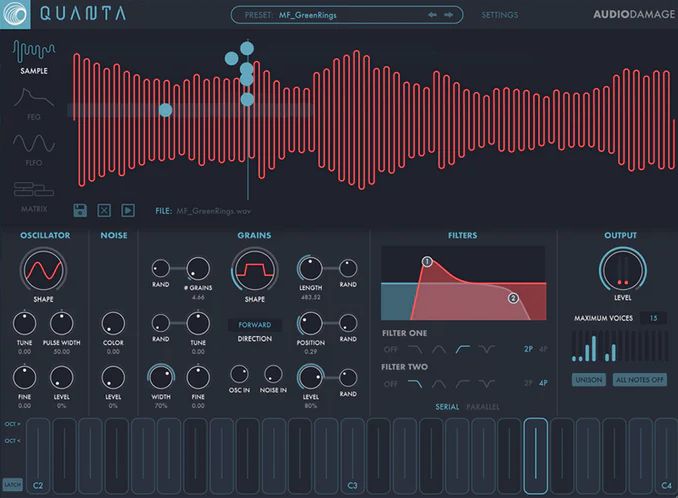Turn Filter One OFF
Image resolution: width=678 pixels, height=498 pixels.
[391, 349]
